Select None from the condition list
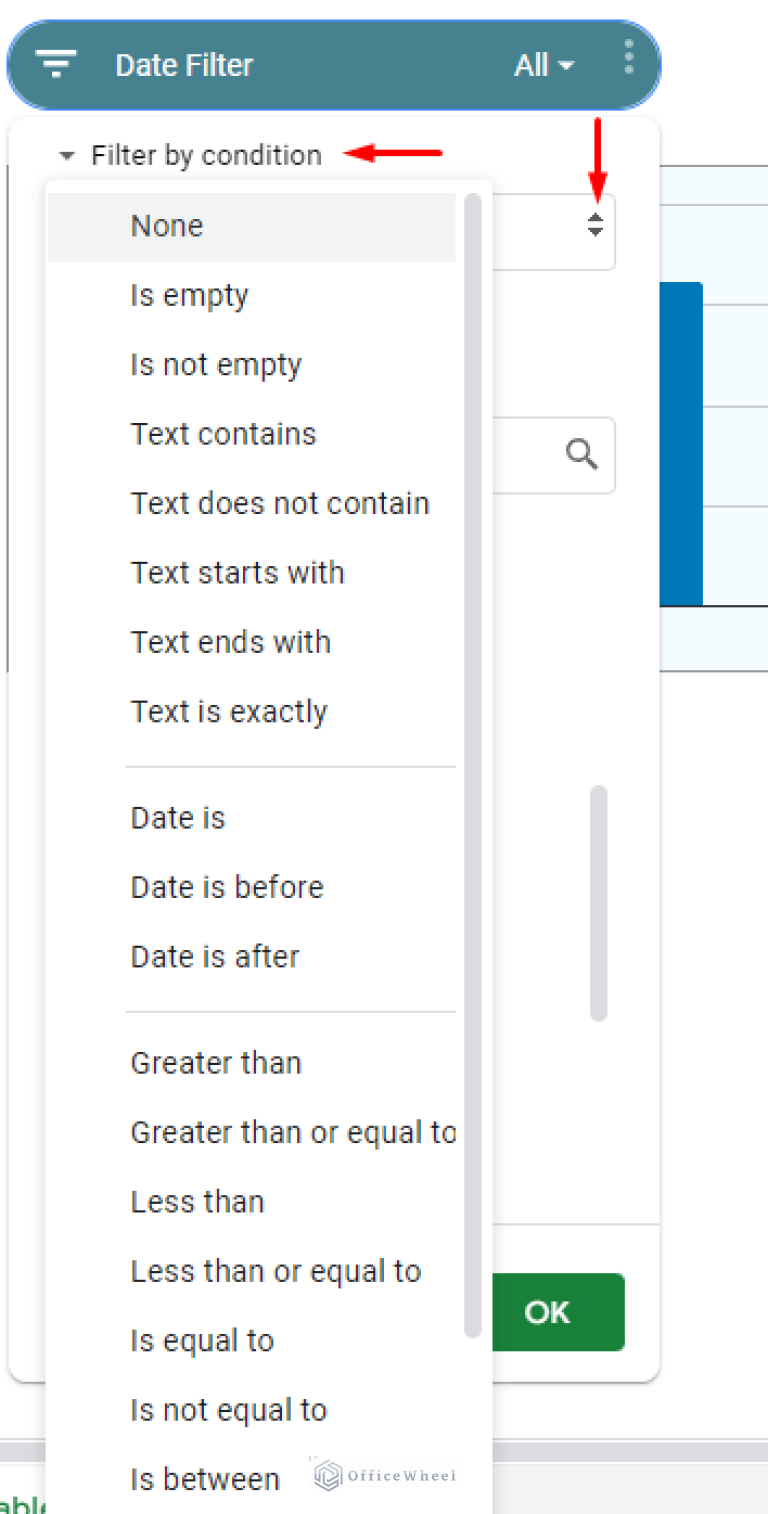The height and width of the screenshot is (1514, 768). click(x=167, y=226)
